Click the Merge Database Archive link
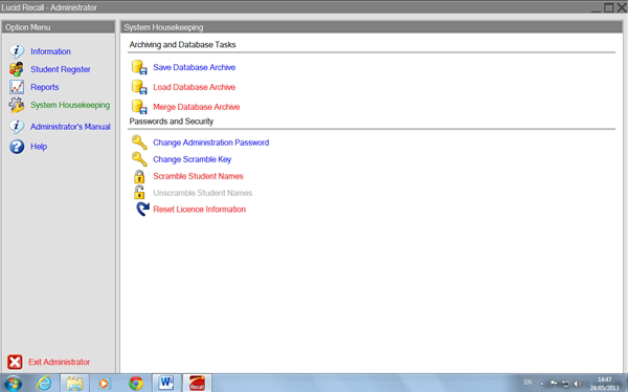Image resolution: width=628 pixels, height=392 pixels. (196, 107)
